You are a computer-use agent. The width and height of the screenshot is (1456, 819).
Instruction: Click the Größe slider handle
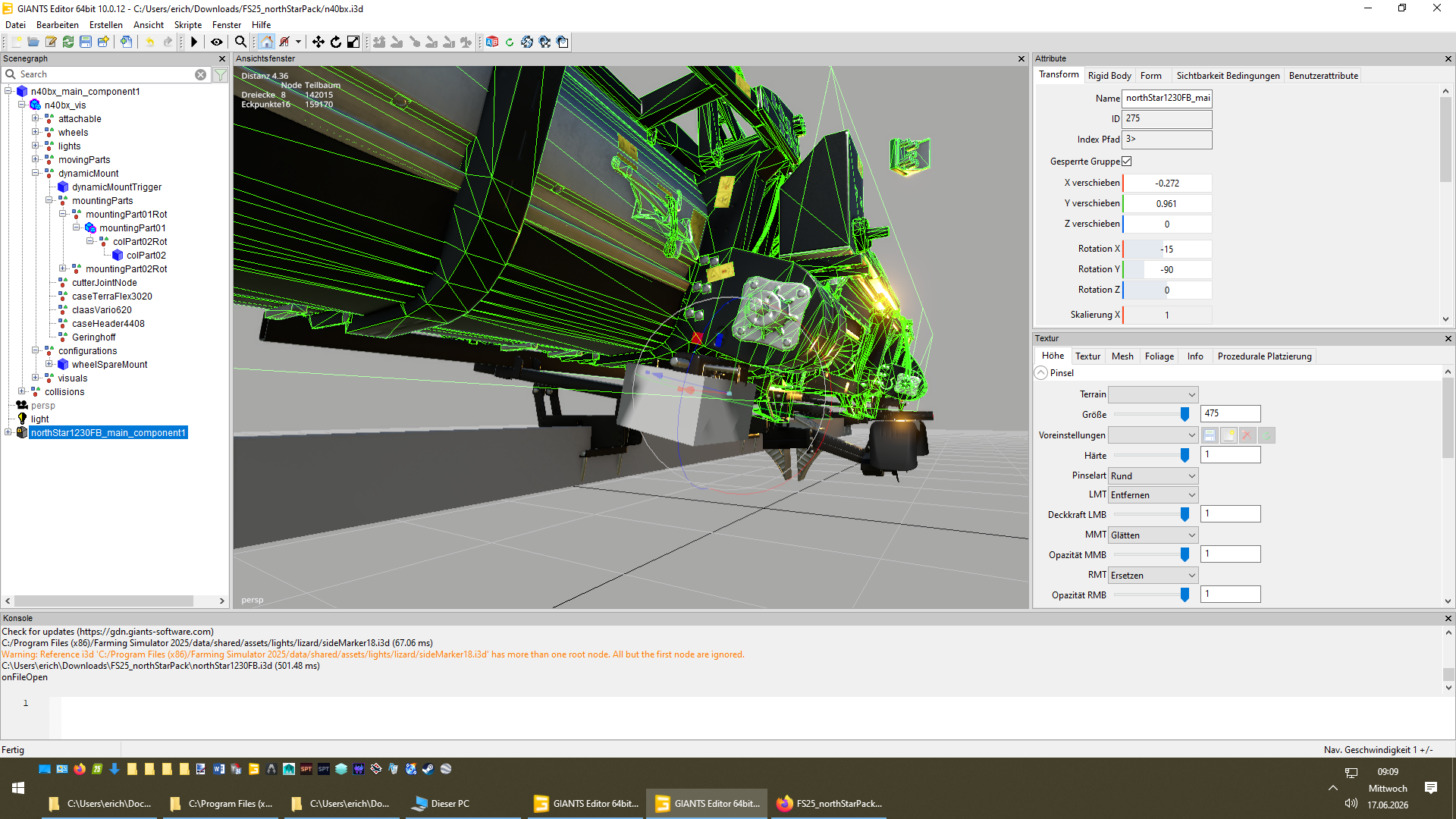click(1185, 414)
